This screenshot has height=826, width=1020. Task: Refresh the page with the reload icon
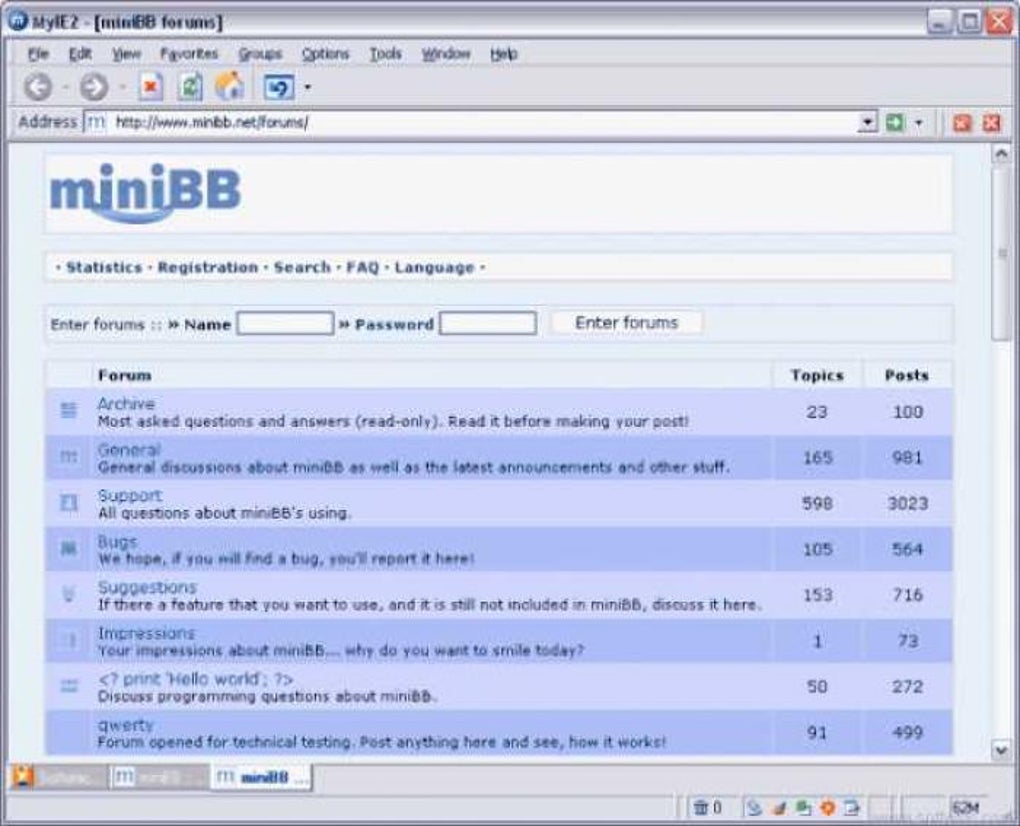(x=188, y=85)
